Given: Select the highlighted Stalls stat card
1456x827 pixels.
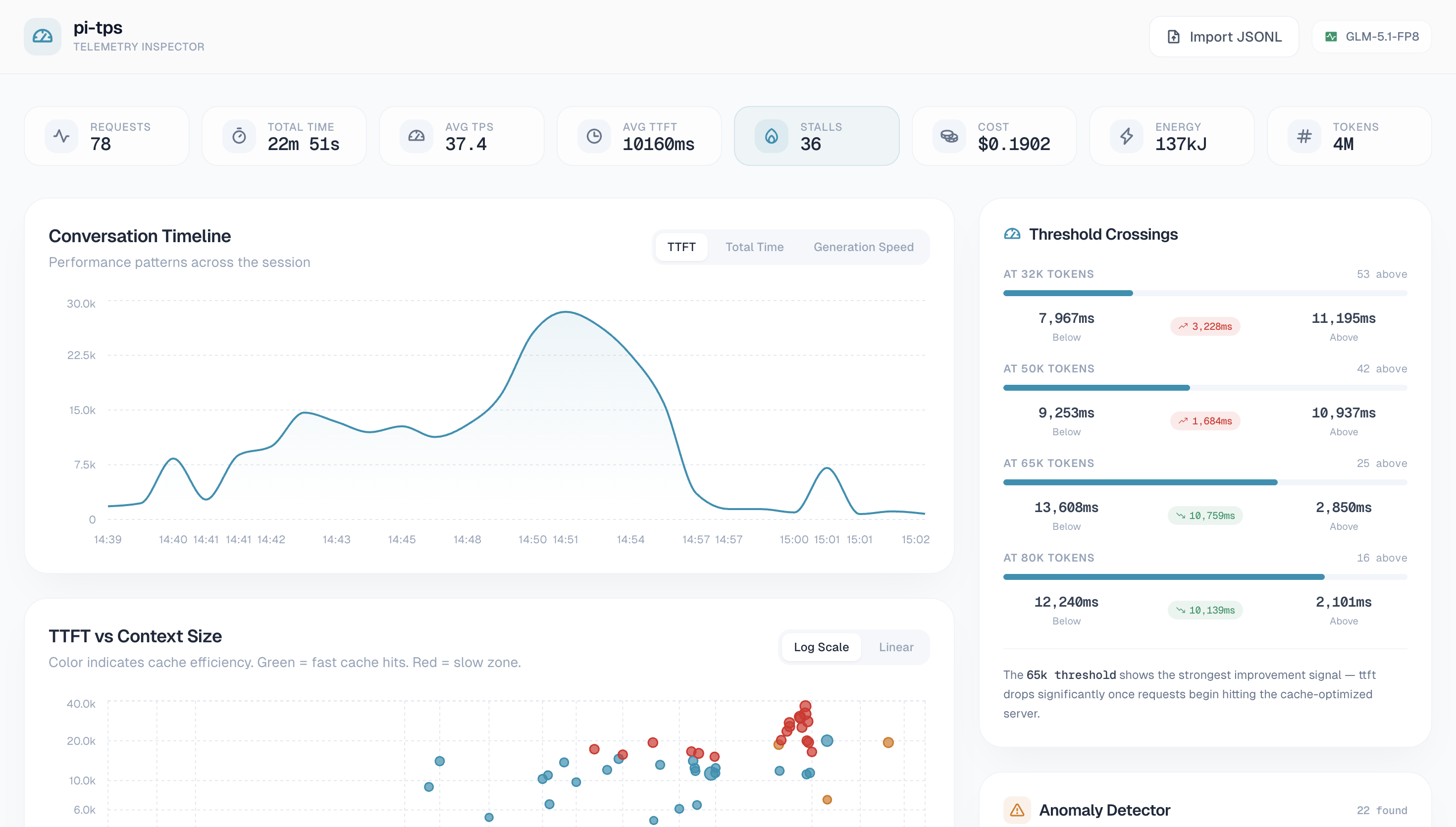Looking at the screenshot, I should click(816, 136).
